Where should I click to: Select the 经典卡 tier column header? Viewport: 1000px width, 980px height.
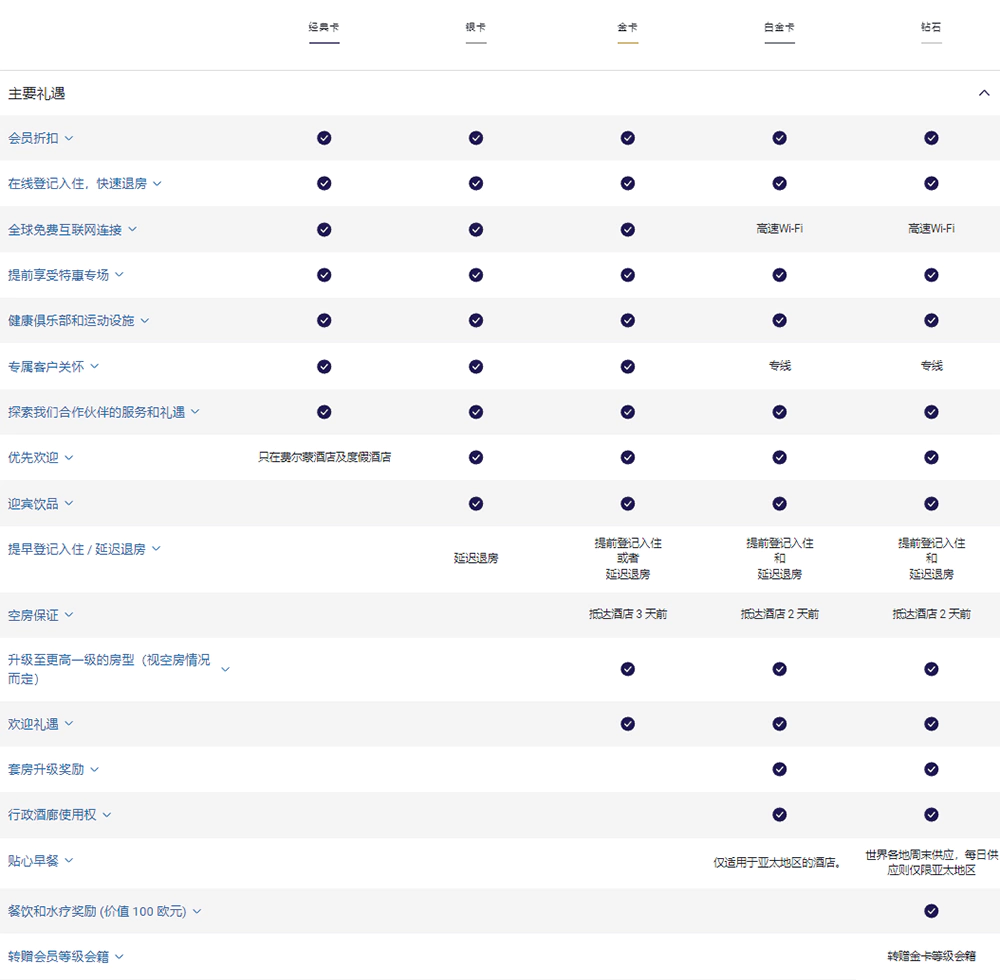(324, 28)
